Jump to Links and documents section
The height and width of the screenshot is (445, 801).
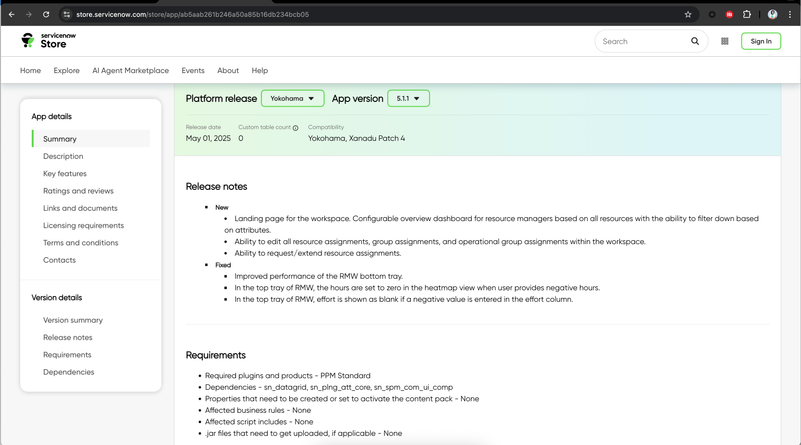click(x=80, y=208)
